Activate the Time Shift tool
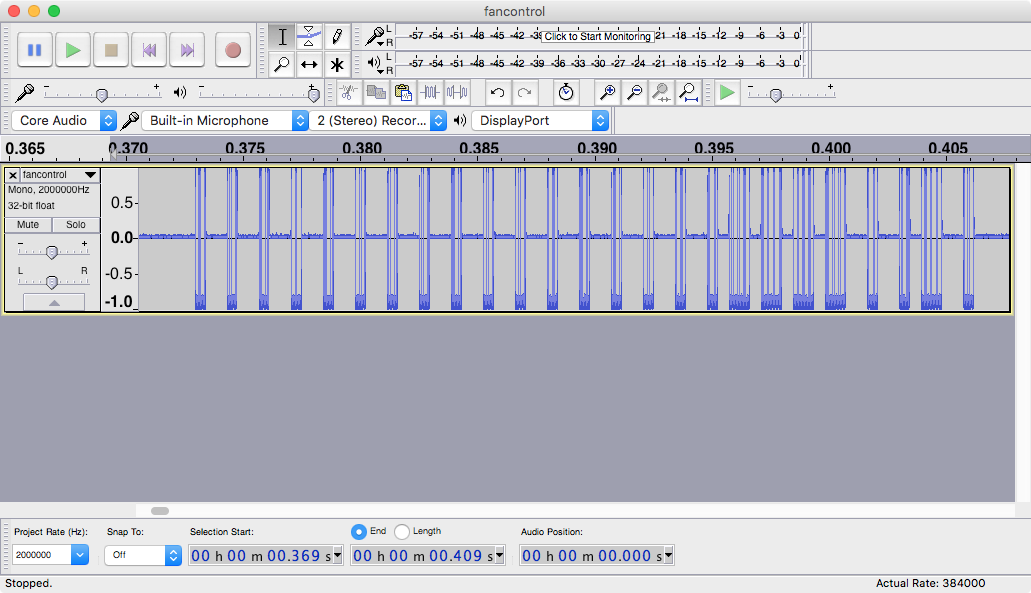 [x=310, y=65]
